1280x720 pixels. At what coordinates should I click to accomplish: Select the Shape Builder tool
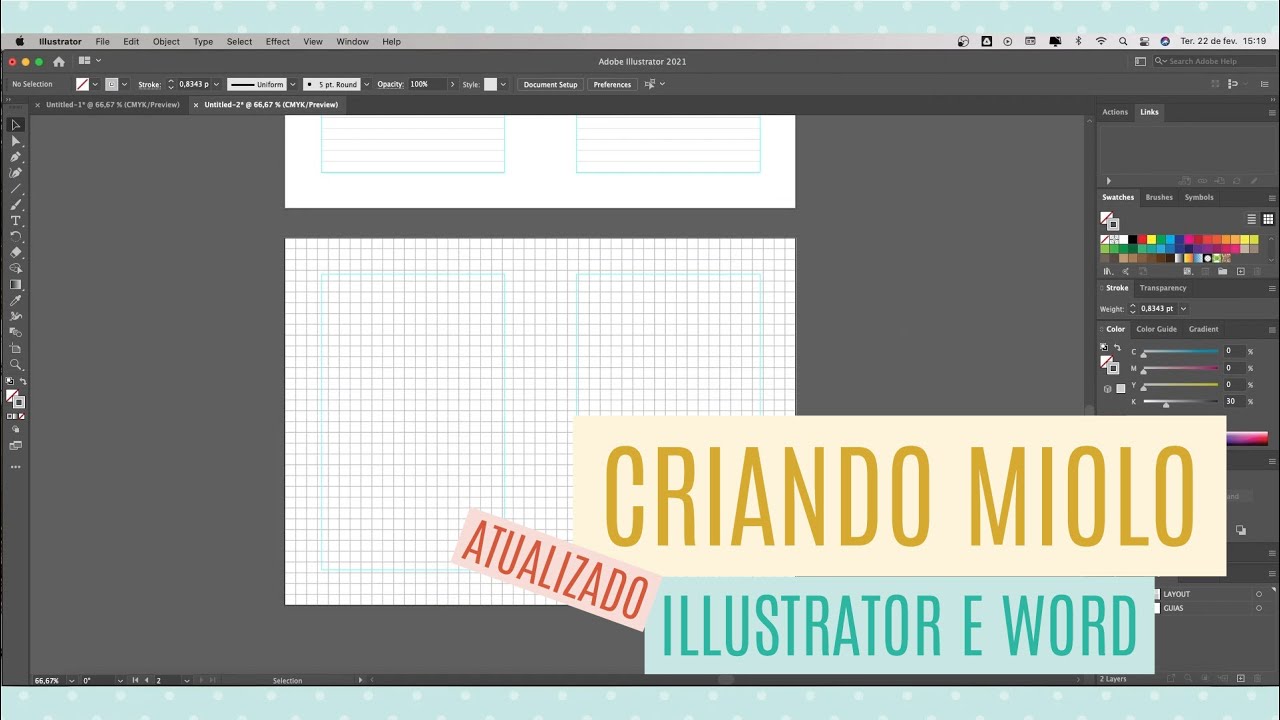point(16,269)
